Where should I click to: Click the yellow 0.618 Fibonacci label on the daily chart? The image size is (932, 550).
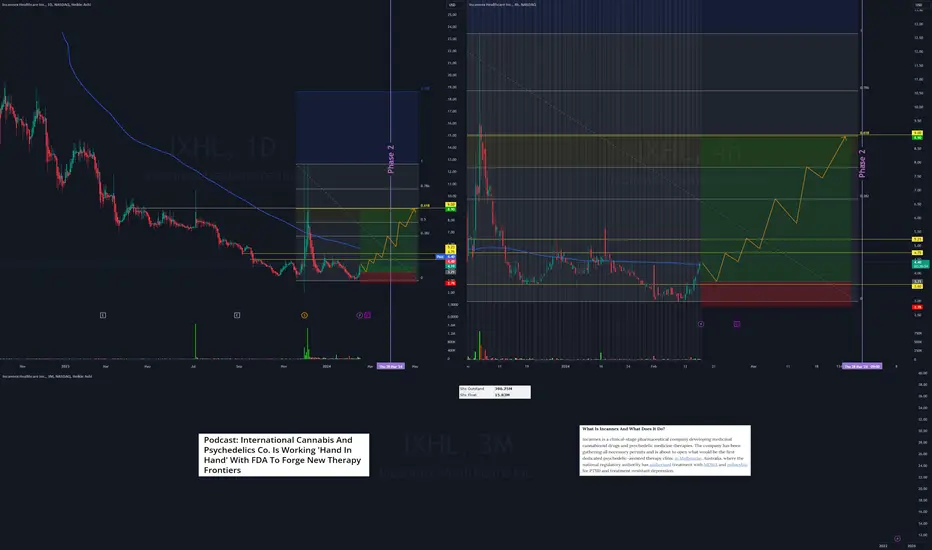pos(425,206)
